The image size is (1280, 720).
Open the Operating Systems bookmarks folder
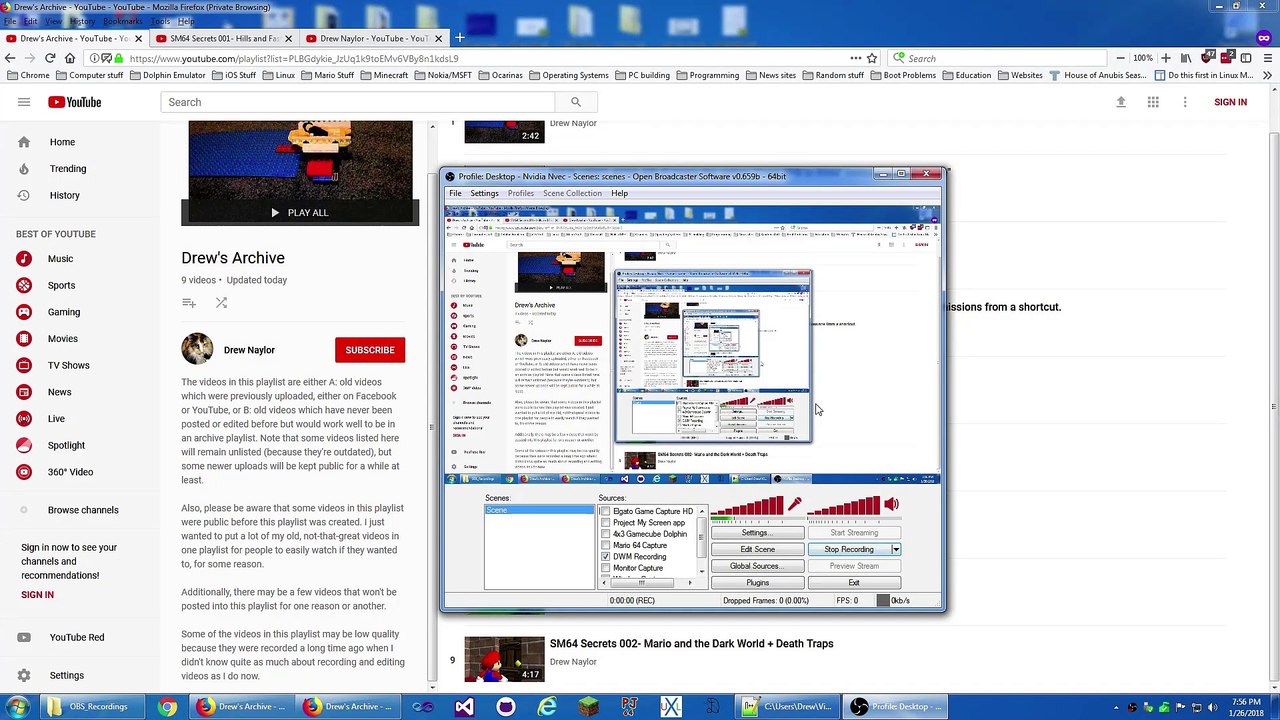[568, 75]
